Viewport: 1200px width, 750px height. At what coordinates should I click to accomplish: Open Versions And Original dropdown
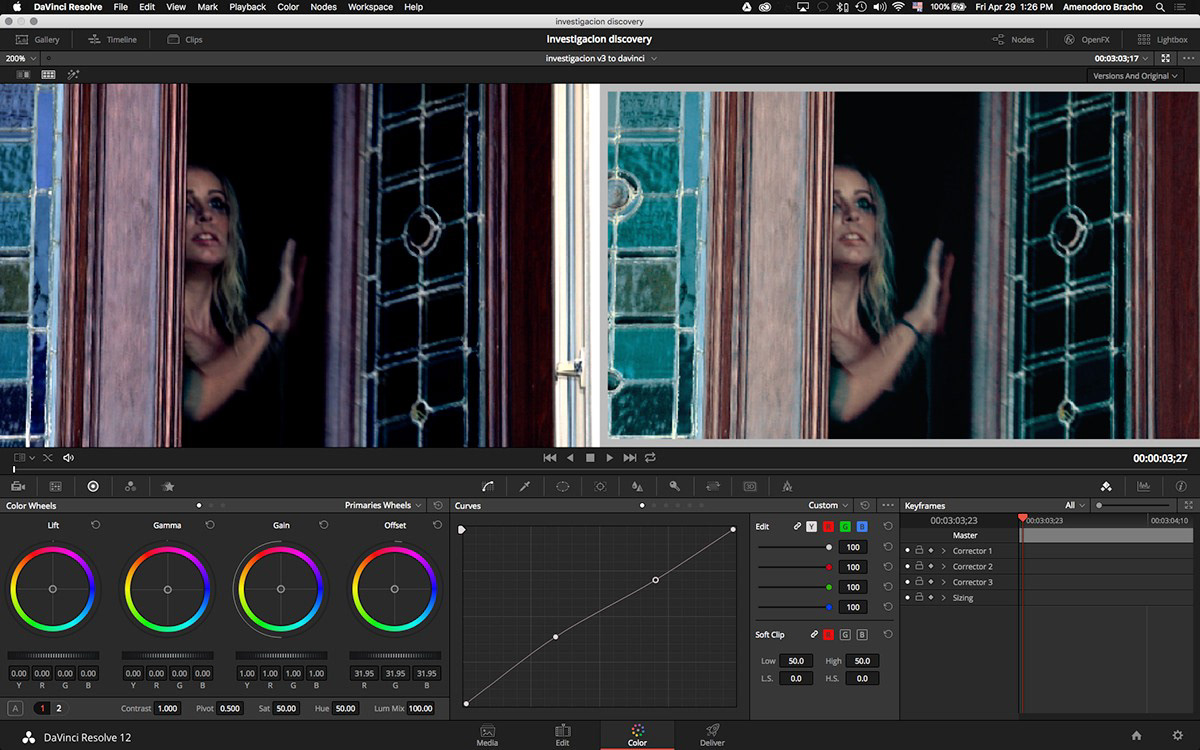1135,76
